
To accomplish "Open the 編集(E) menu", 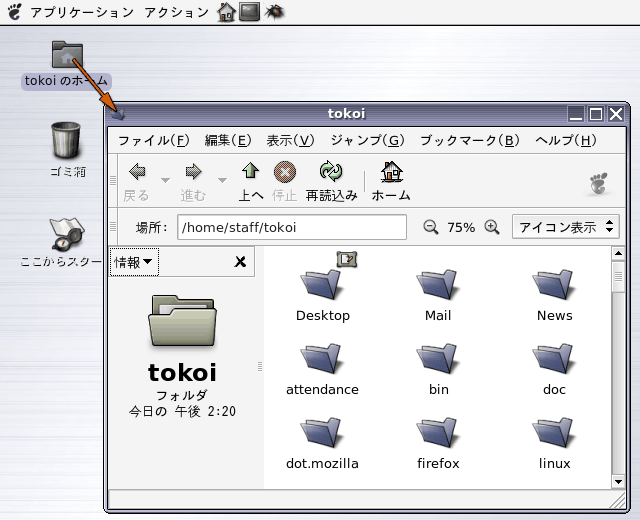I will [x=228, y=140].
